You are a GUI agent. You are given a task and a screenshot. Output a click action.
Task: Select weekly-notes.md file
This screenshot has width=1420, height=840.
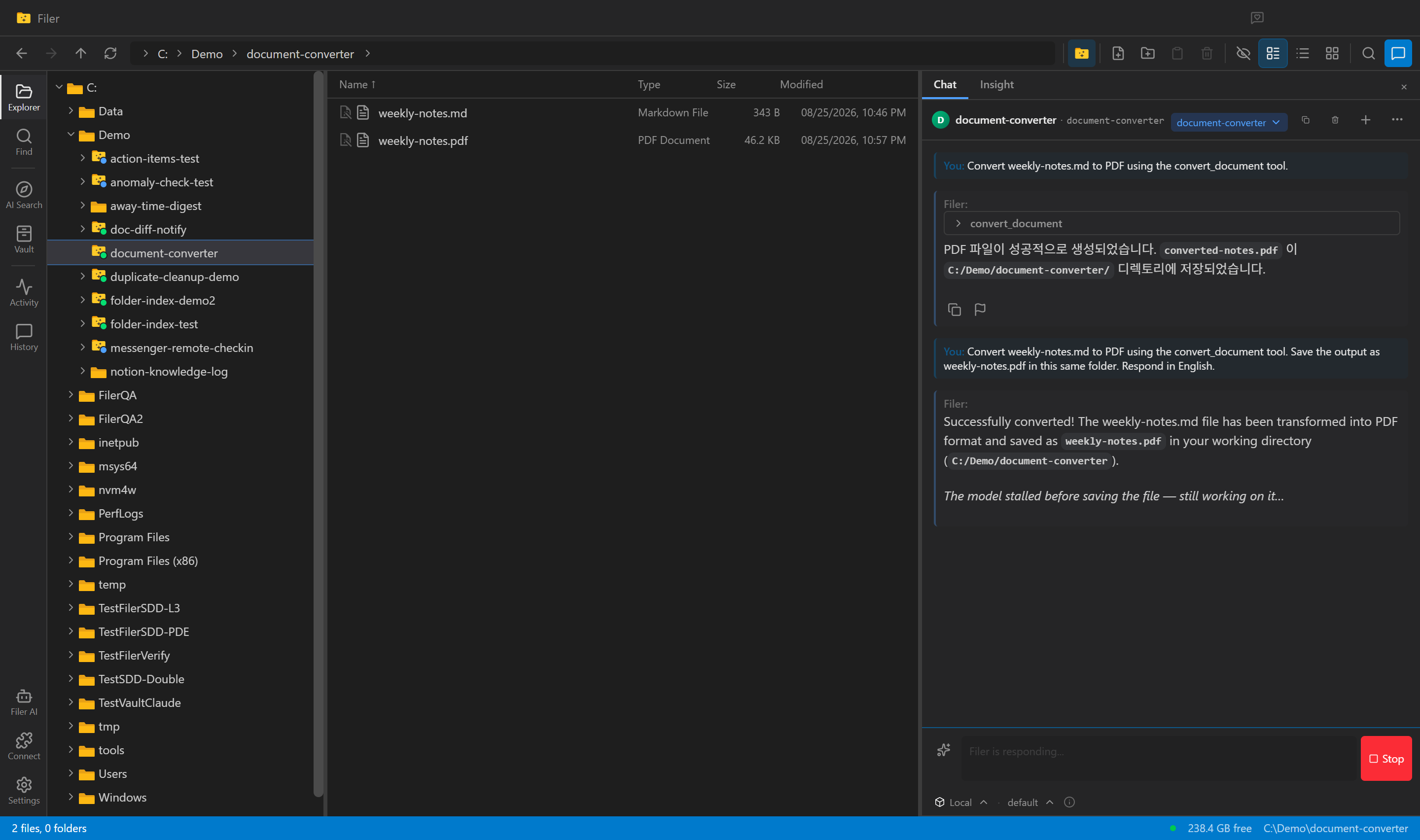pos(623,113)
